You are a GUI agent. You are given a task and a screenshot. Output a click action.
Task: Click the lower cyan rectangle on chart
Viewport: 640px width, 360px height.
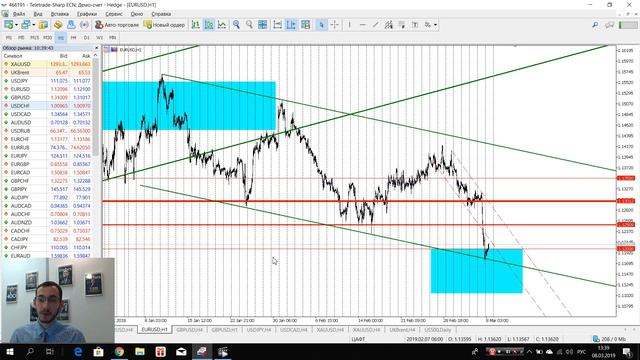[x=476, y=271]
